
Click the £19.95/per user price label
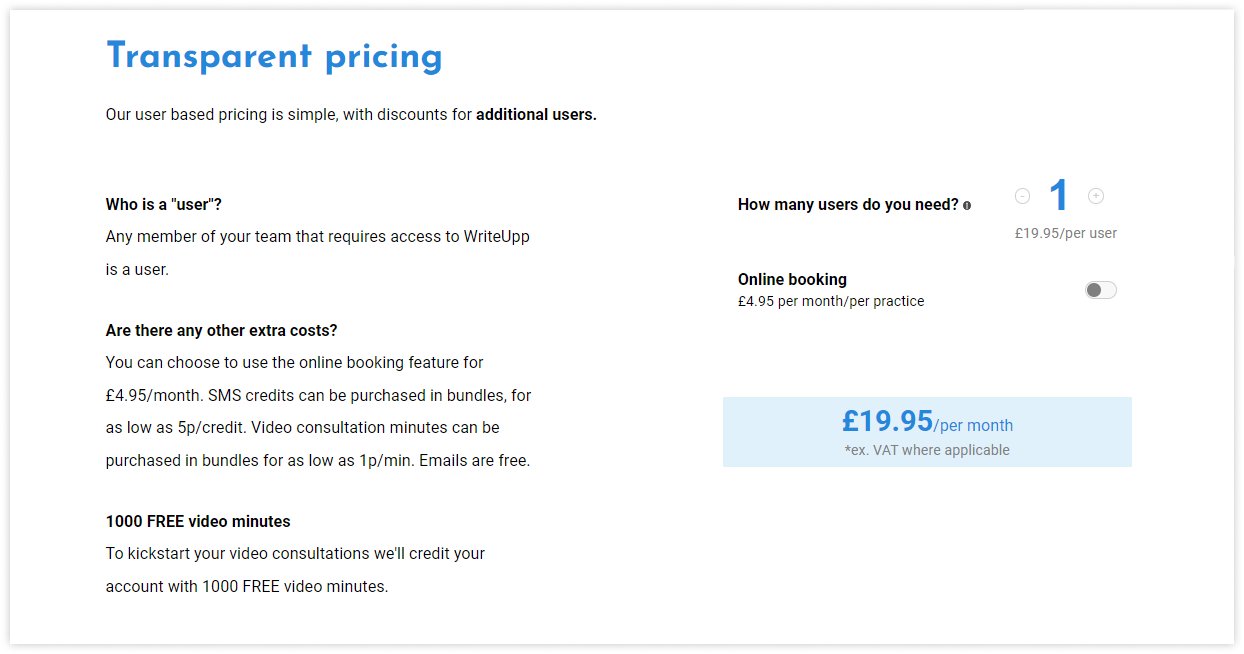click(1064, 233)
